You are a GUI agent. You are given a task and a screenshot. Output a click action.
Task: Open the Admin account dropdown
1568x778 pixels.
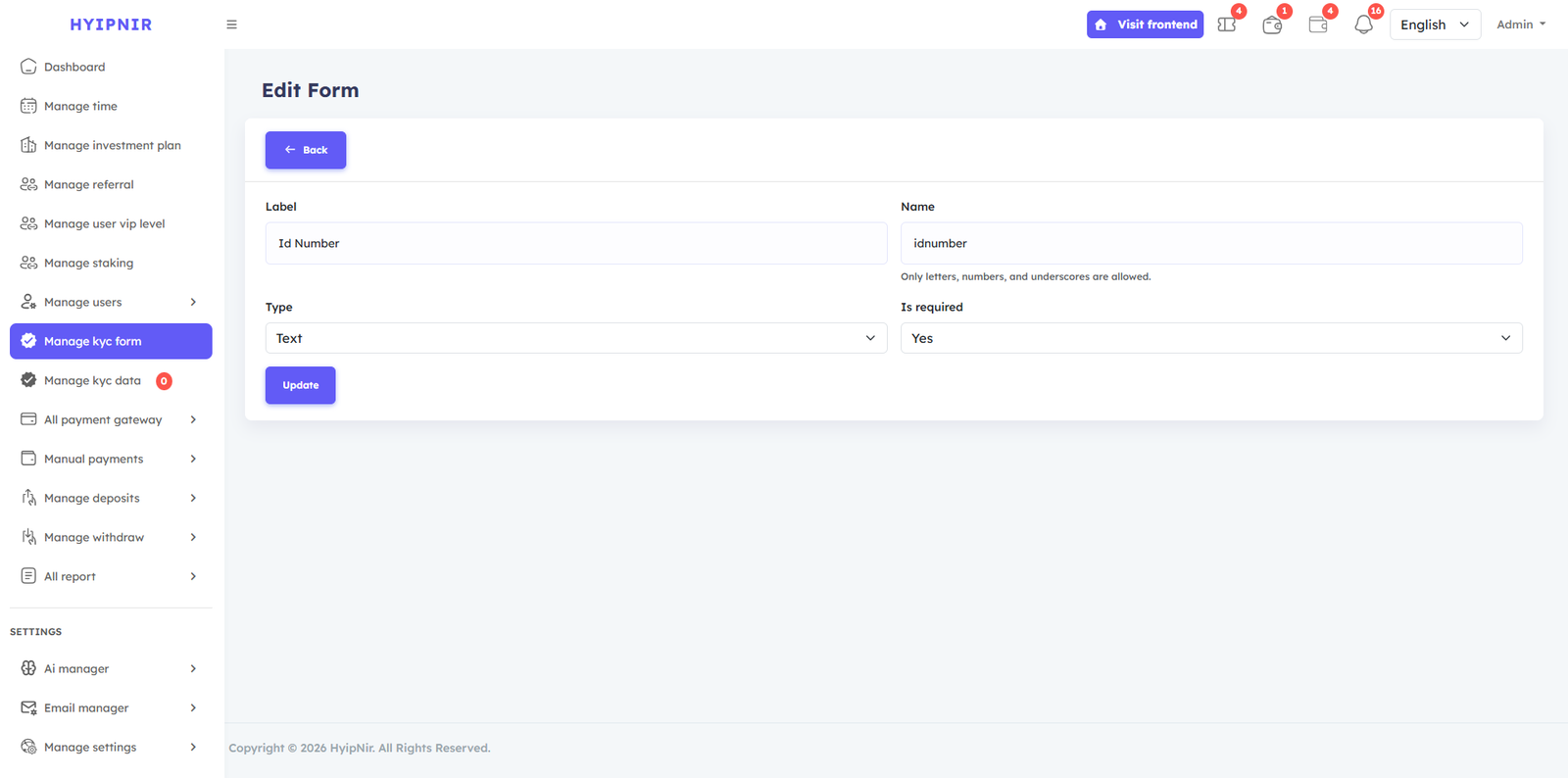pos(1521,24)
